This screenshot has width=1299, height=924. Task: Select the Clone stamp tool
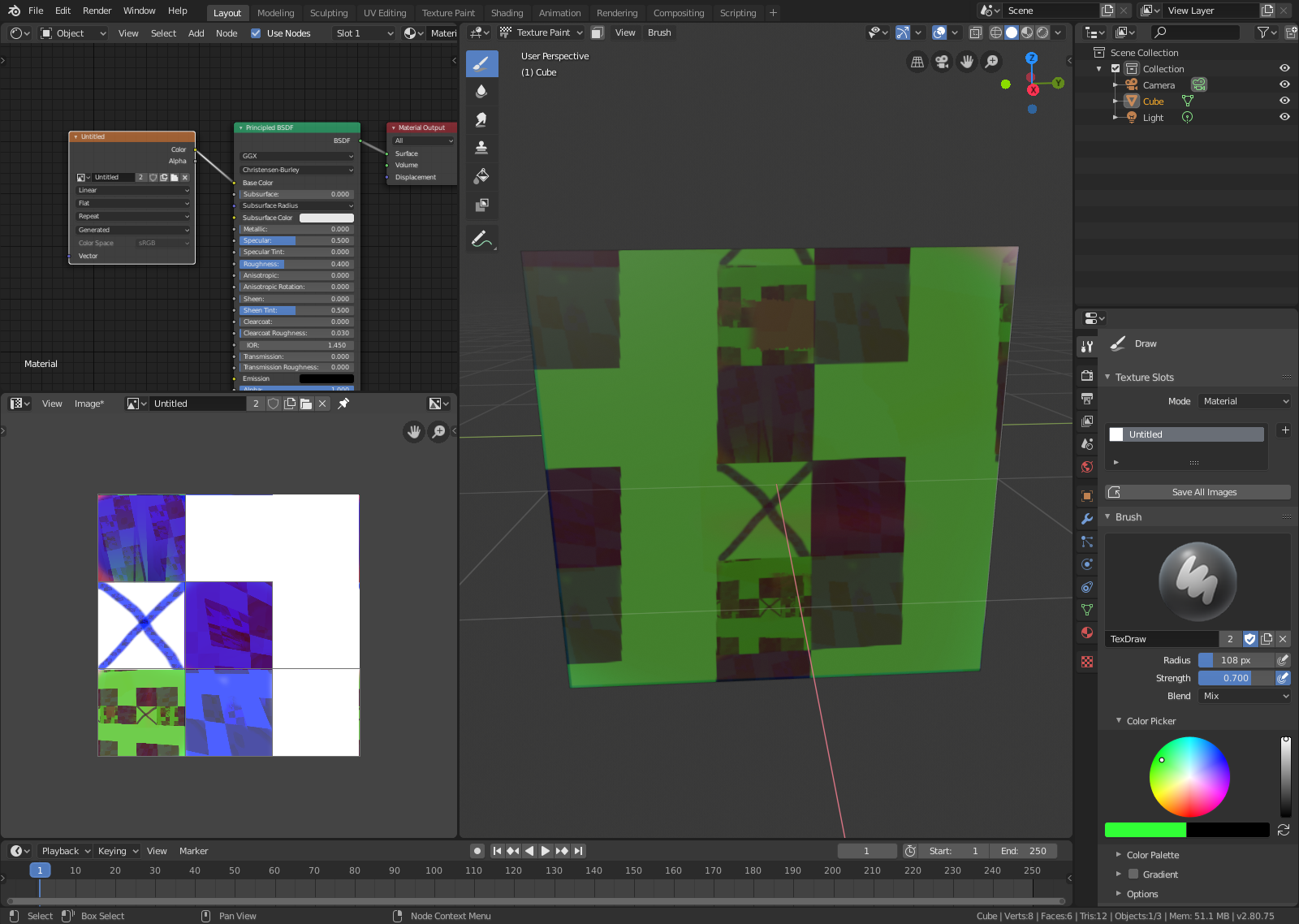coord(481,148)
